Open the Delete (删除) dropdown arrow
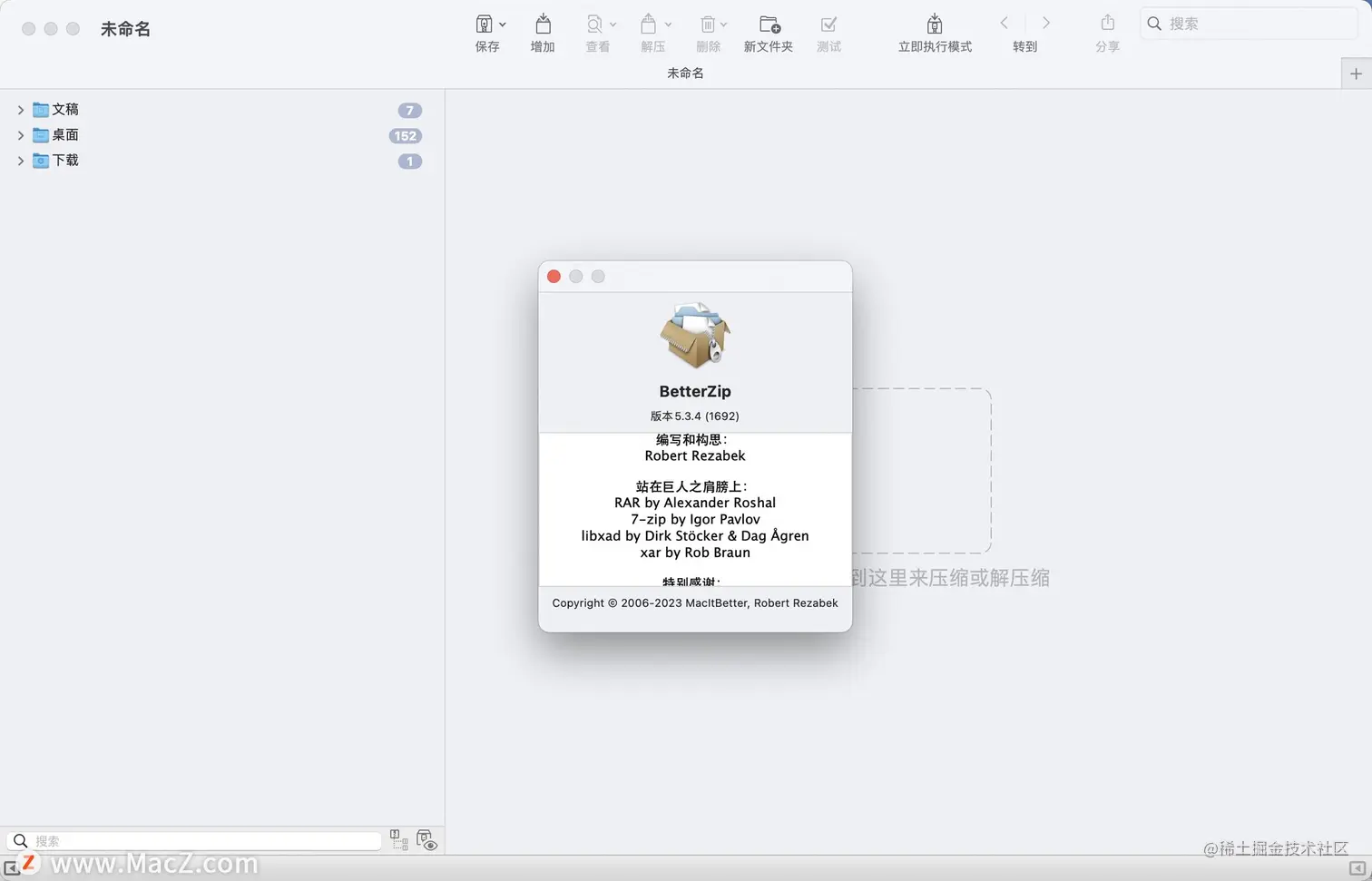The height and width of the screenshot is (881, 1372). pos(724,24)
